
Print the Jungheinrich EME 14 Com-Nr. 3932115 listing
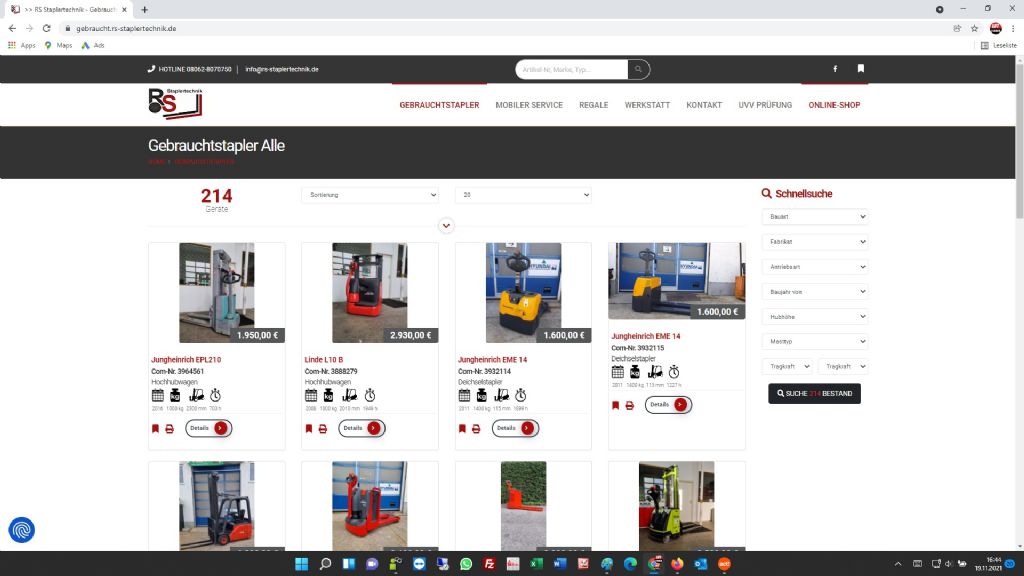coord(630,405)
